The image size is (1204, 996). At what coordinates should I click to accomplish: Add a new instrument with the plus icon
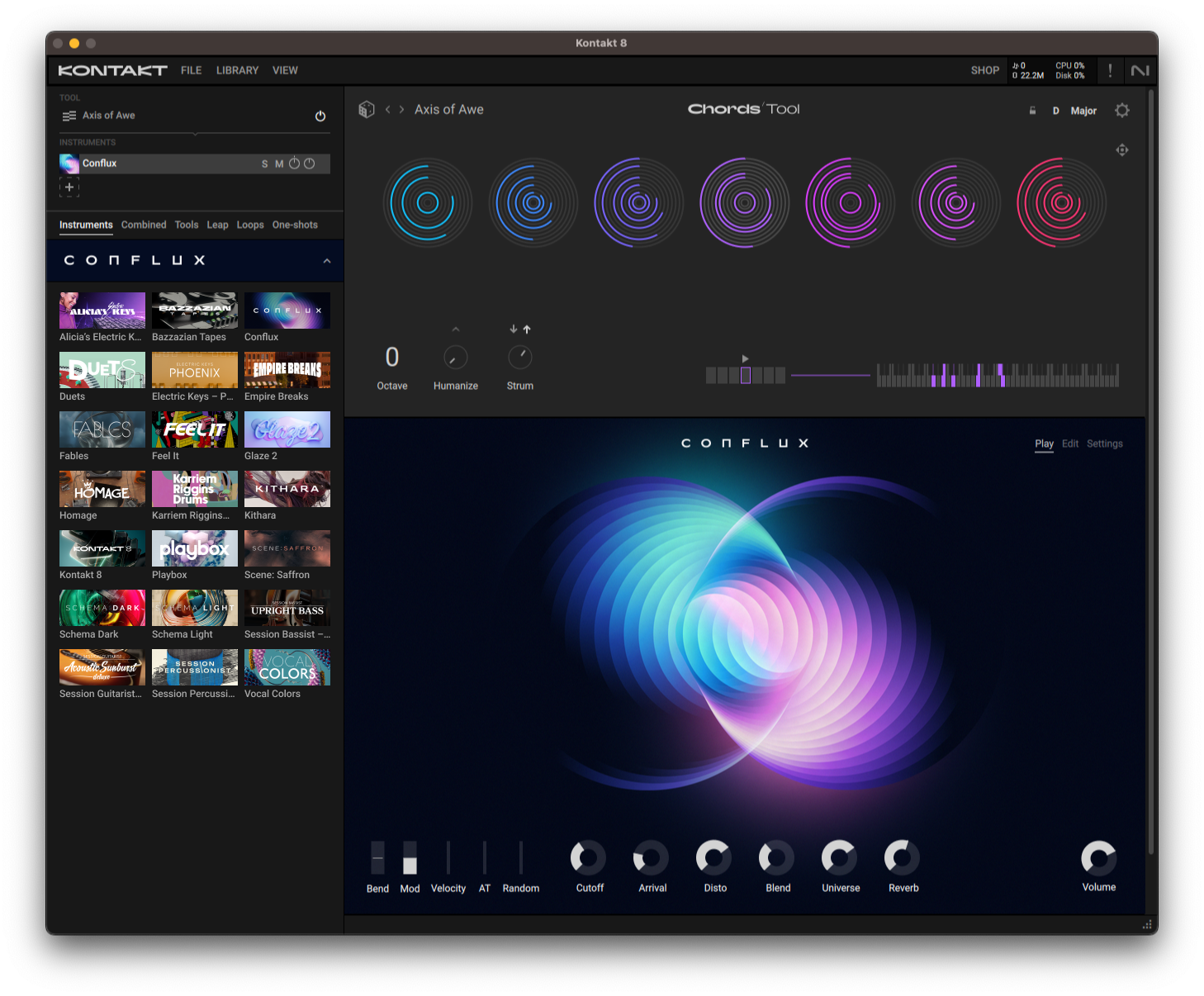[69, 187]
